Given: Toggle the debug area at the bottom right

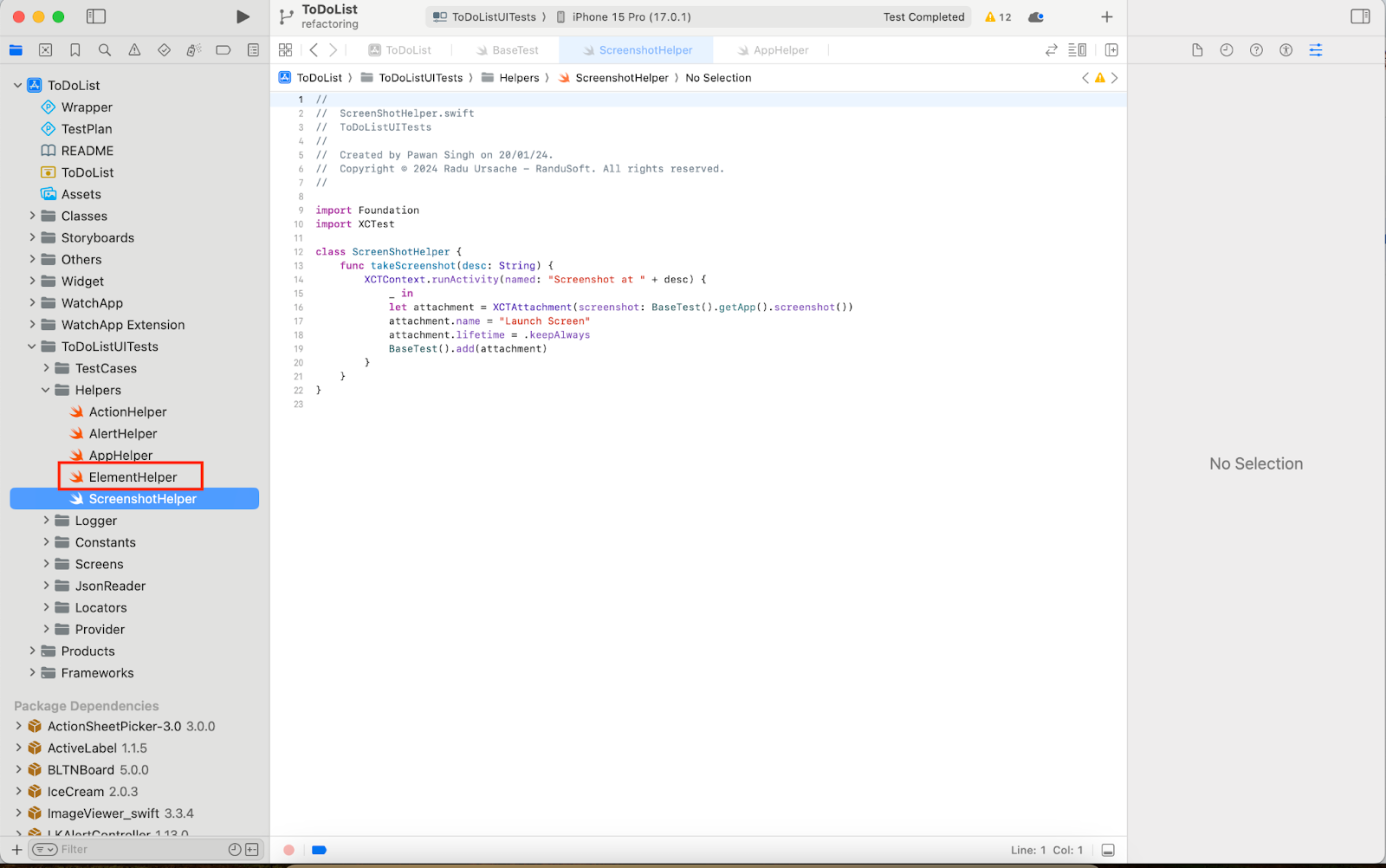Looking at the screenshot, I should 1108,850.
